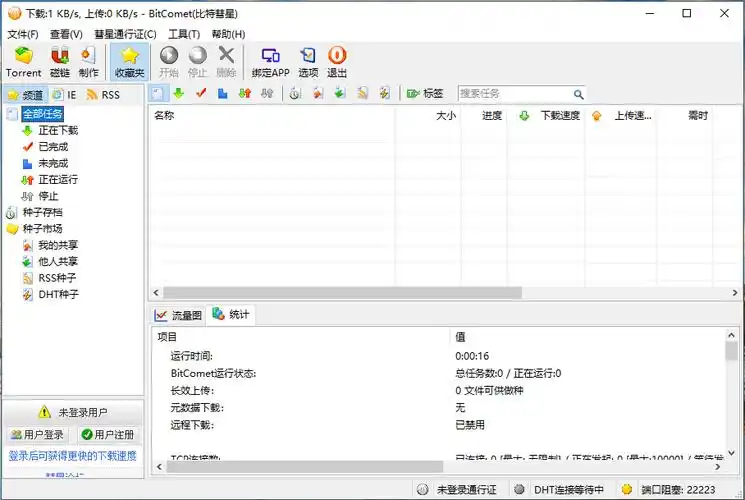The image size is (745, 500).
Task: Select RSS种子 in the tree
Action: (57, 278)
